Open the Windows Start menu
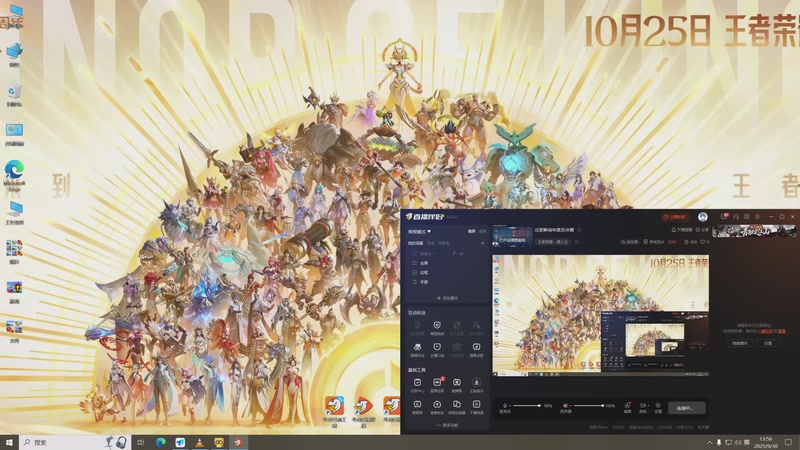800x450 pixels. pyautogui.click(x=9, y=442)
